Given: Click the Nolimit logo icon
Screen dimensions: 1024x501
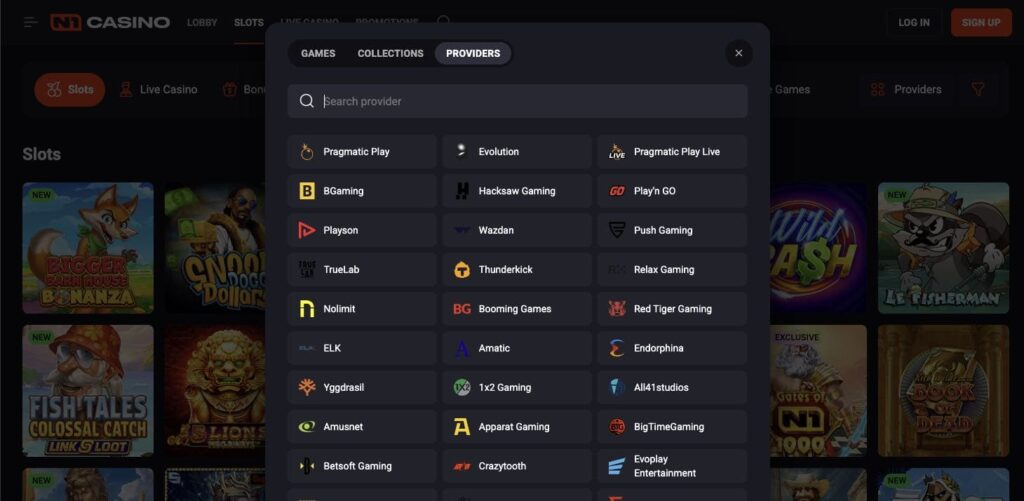Looking at the screenshot, I should point(307,309).
